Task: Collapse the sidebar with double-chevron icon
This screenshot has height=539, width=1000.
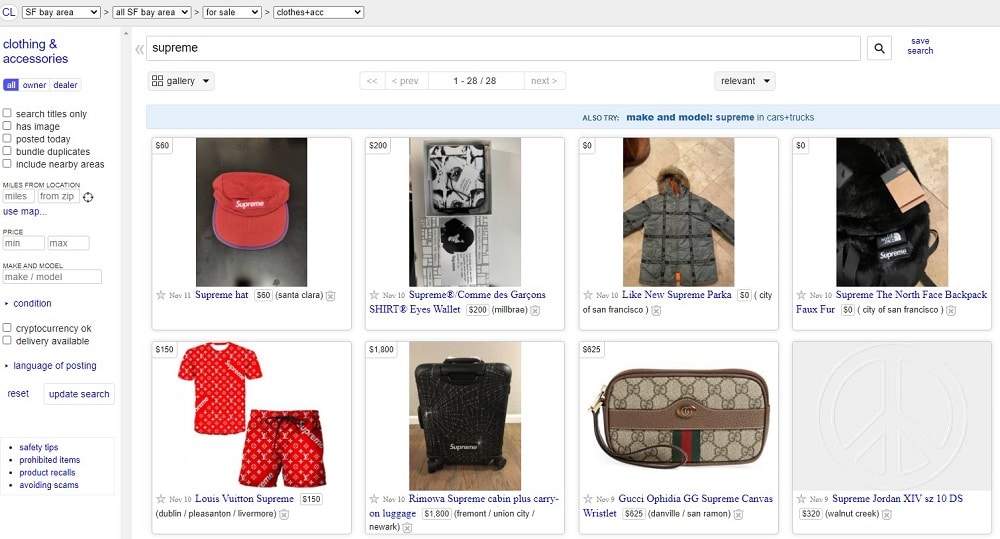Action: tap(139, 48)
